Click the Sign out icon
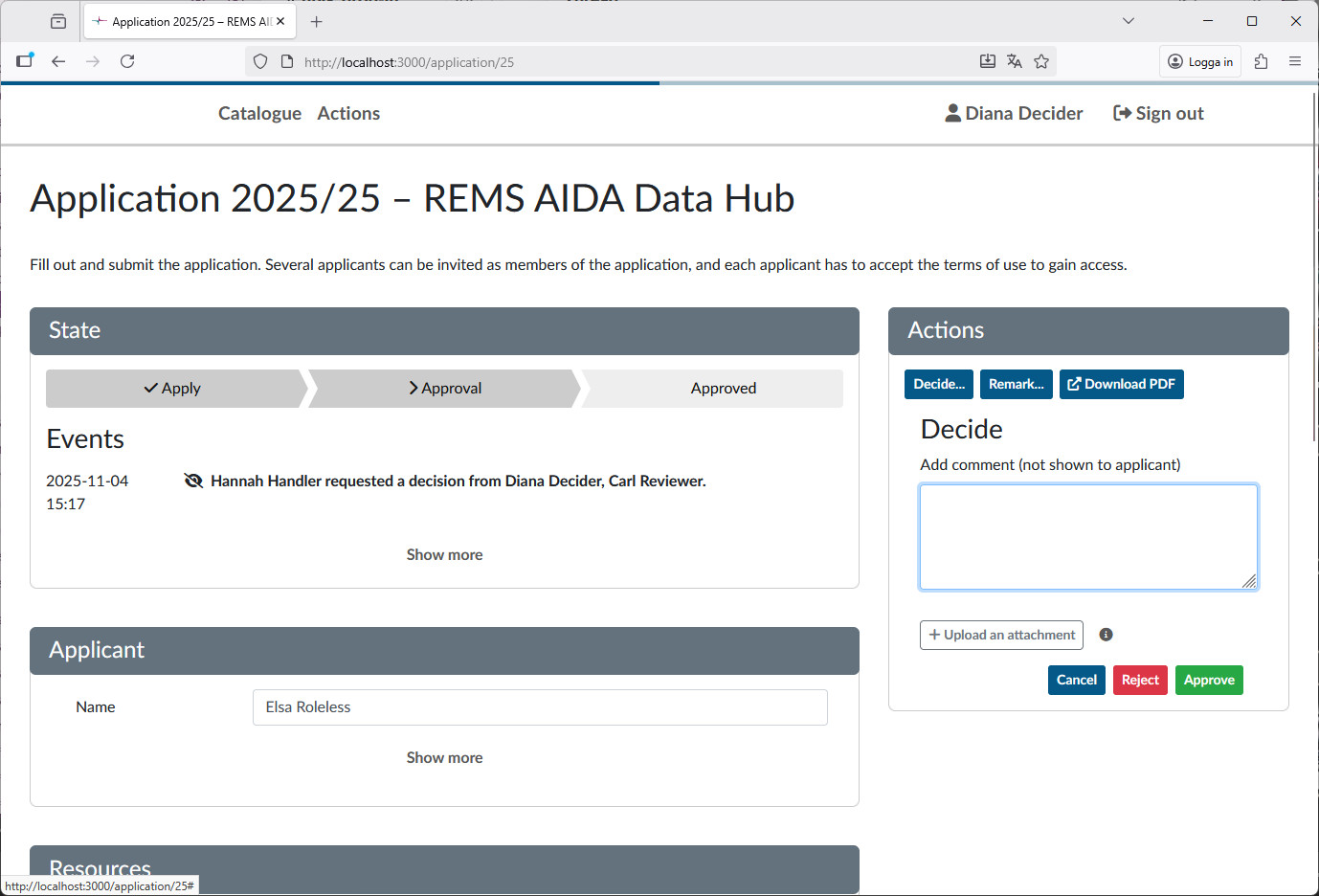The image size is (1319, 896). 1121,112
